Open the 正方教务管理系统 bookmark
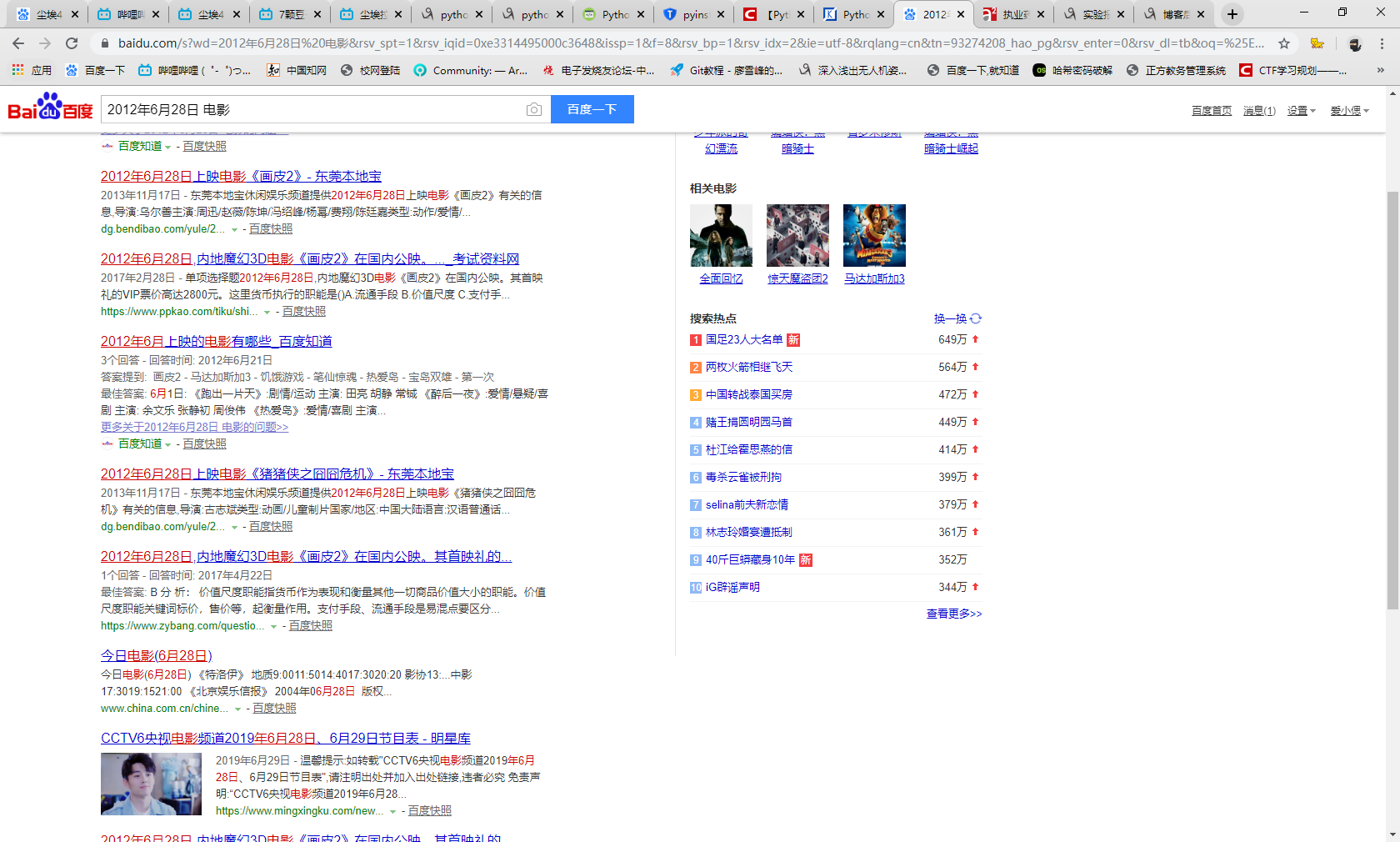 1176,71
